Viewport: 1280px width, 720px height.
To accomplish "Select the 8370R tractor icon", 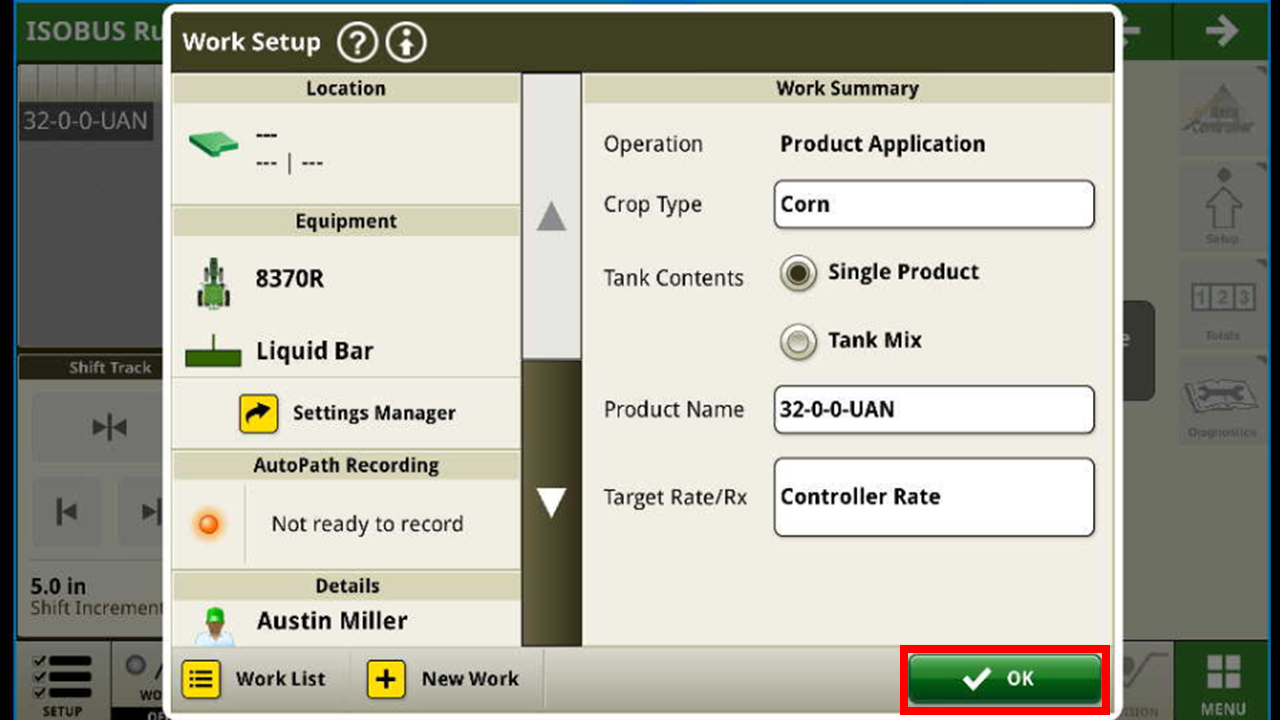I will pos(213,282).
